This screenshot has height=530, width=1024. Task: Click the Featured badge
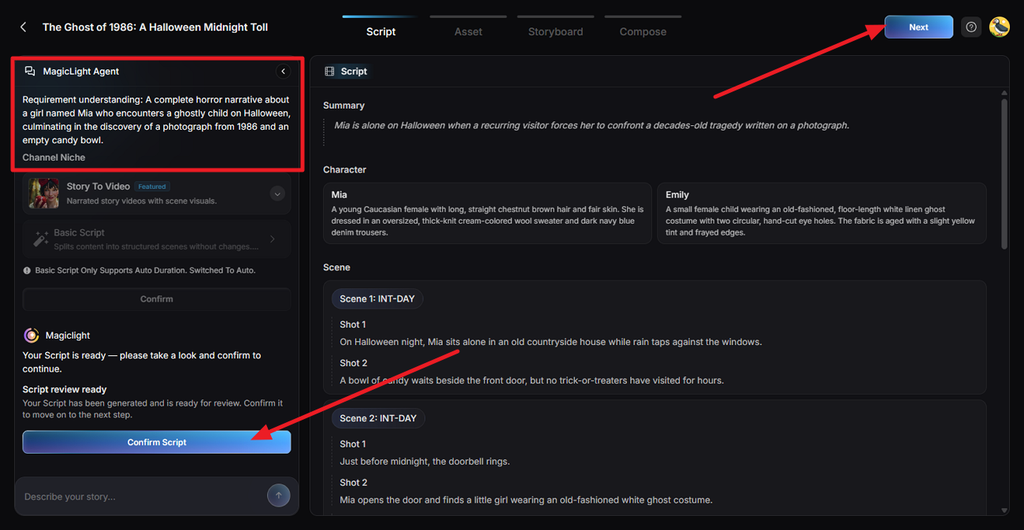click(x=153, y=187)
